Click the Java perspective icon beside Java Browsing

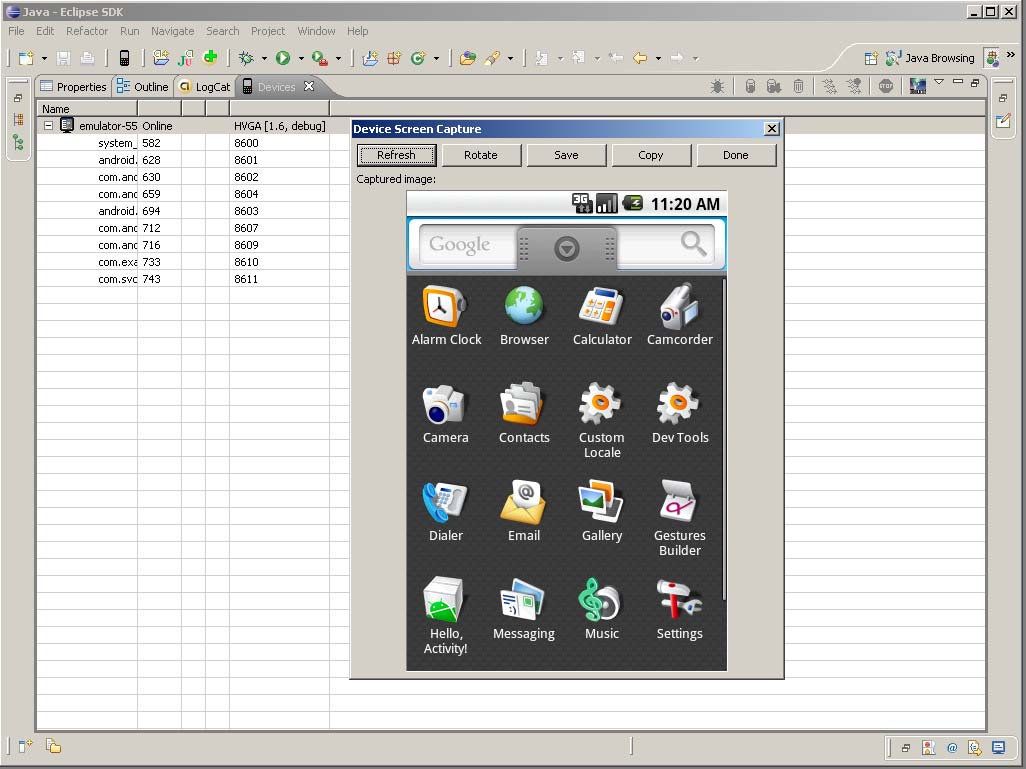click(993, 58)
